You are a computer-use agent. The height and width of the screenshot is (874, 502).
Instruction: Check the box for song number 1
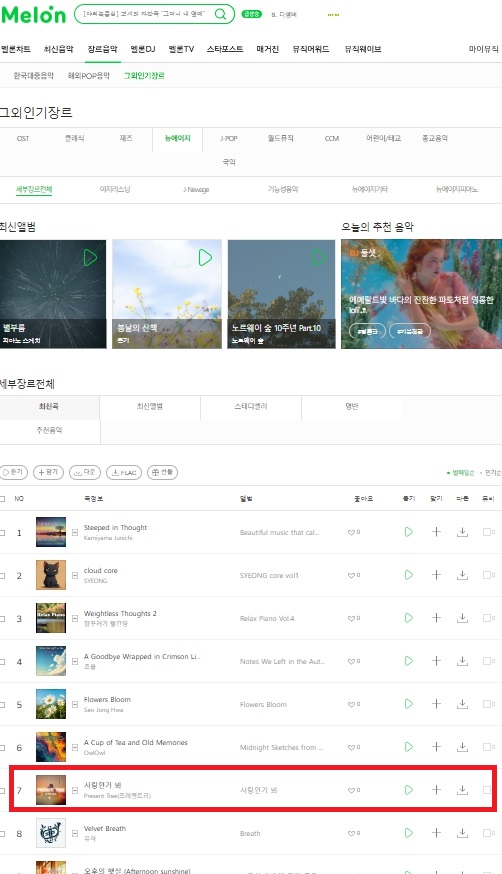(2, 532)
